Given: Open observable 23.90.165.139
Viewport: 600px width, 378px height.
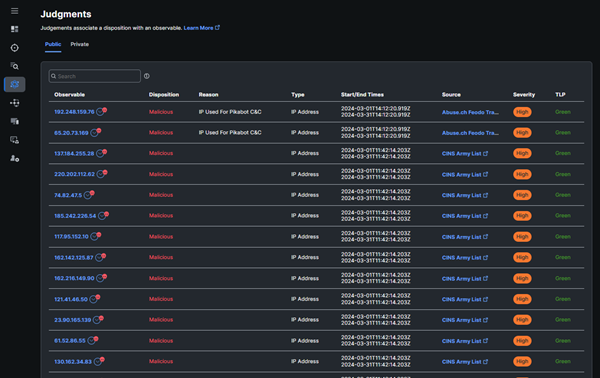Looking at the screenshot, I should 73,320.
